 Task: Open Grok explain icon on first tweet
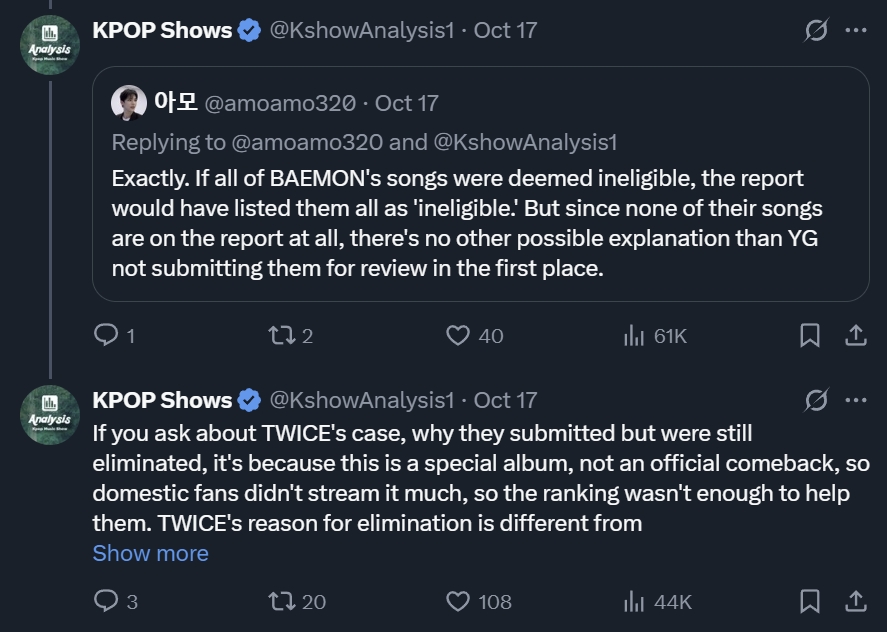[x=816, y=30]
